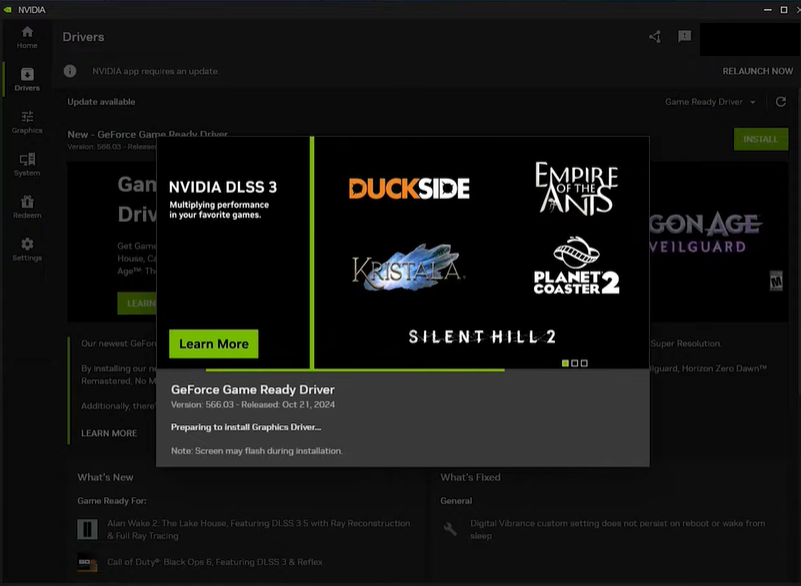Viewport: 801px width, 586px height.
Task: Click the green Learn More button
Action: (214, 344)
